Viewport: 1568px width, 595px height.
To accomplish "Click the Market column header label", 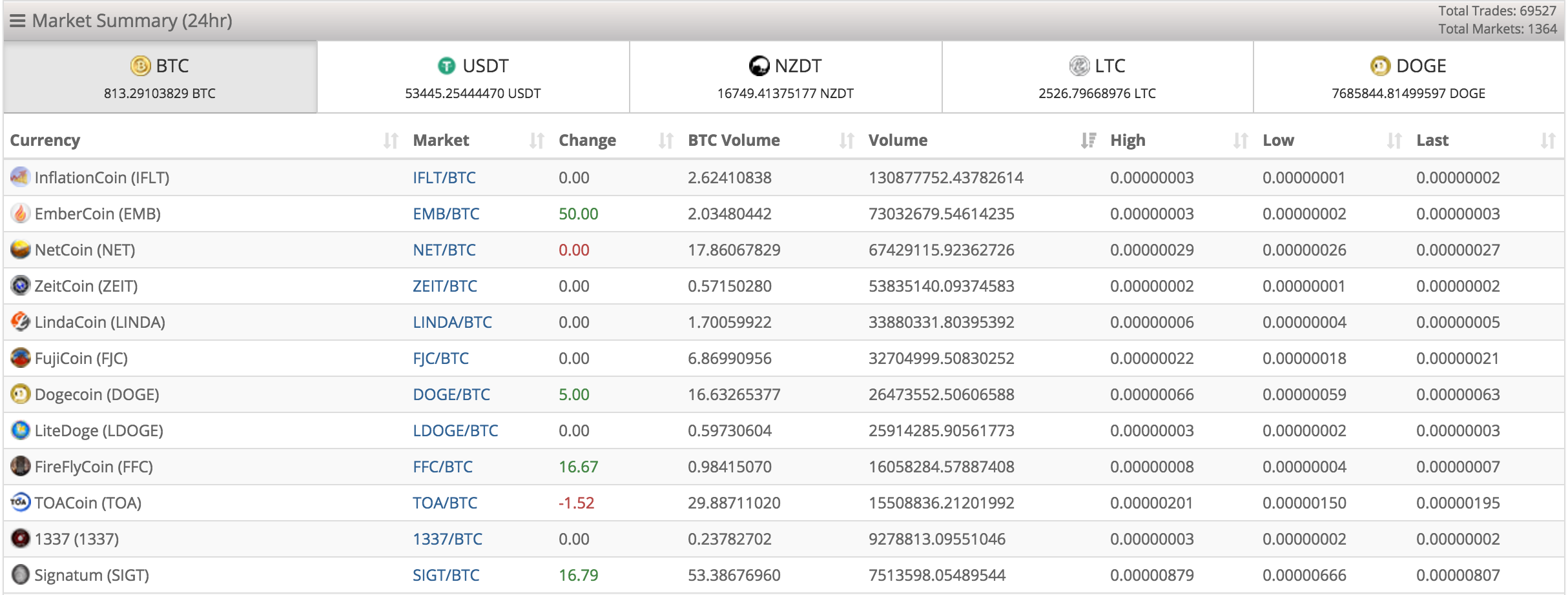I will [441, 140].
